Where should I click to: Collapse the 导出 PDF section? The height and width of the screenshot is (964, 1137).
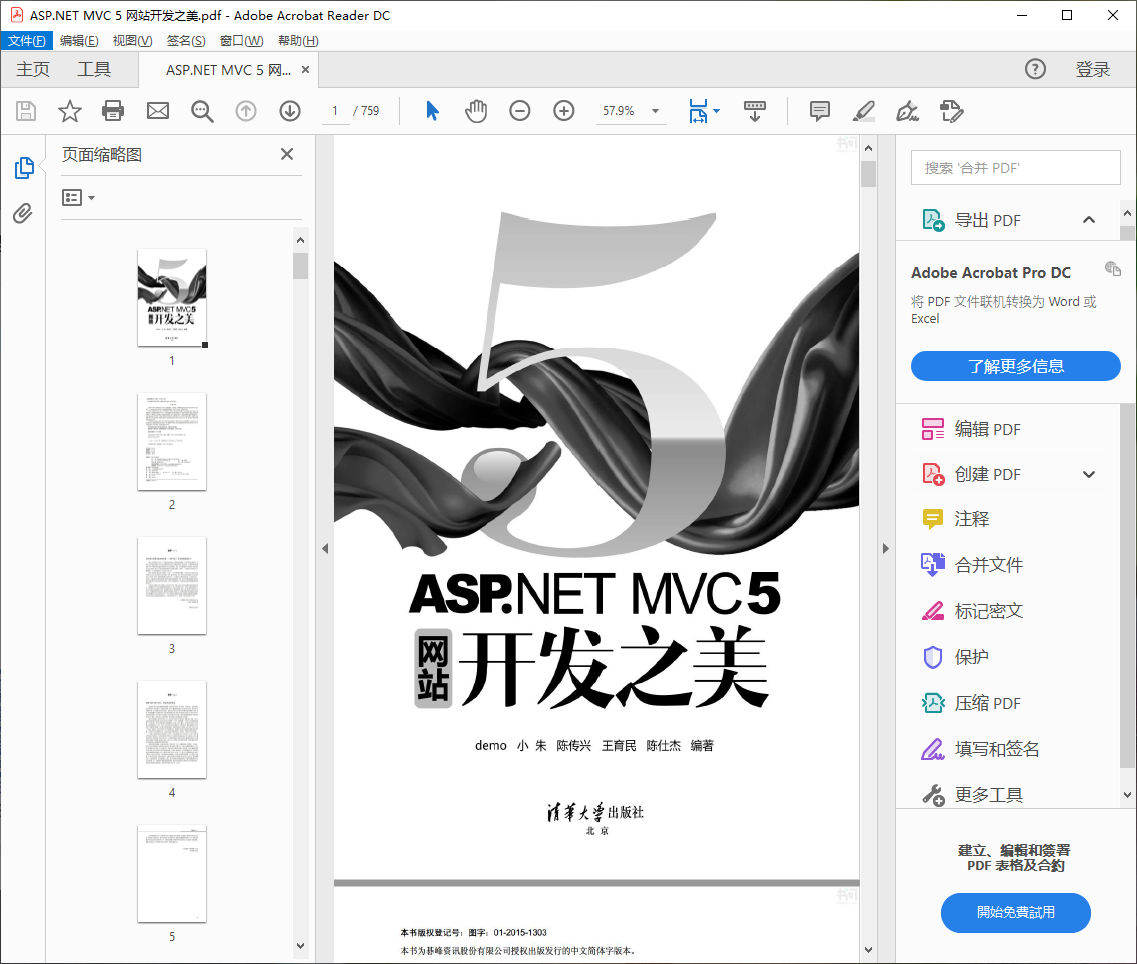click(x=1088, y=220)
